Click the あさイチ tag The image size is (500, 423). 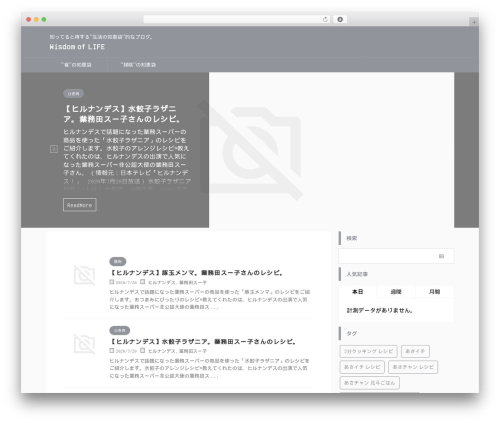[415, 351]
